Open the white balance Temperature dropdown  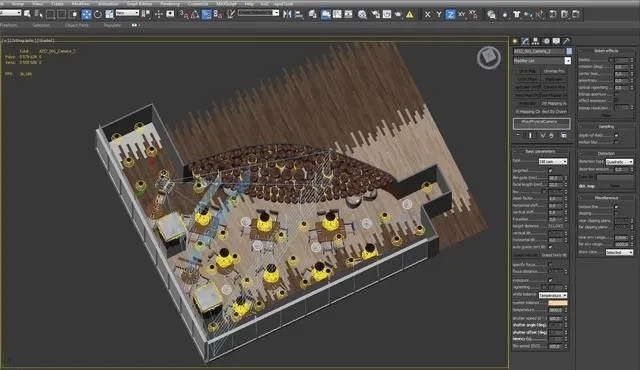553,295
